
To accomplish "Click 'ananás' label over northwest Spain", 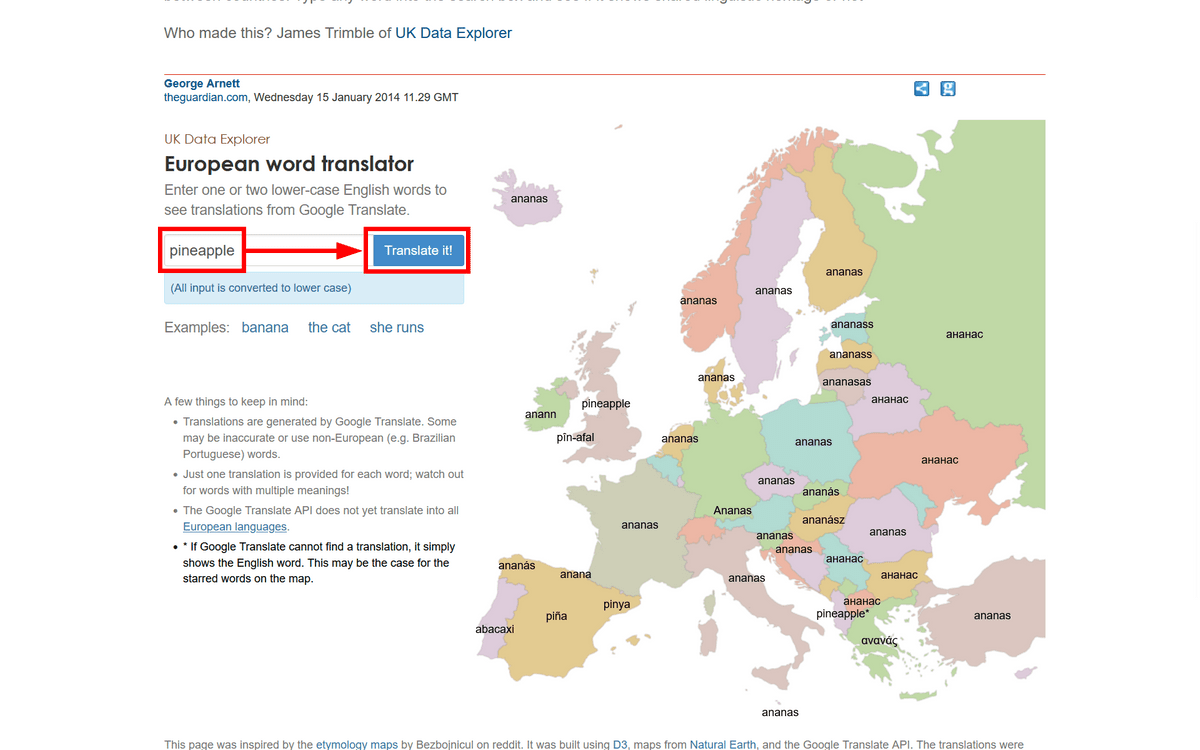I will (x=517, y=566).
